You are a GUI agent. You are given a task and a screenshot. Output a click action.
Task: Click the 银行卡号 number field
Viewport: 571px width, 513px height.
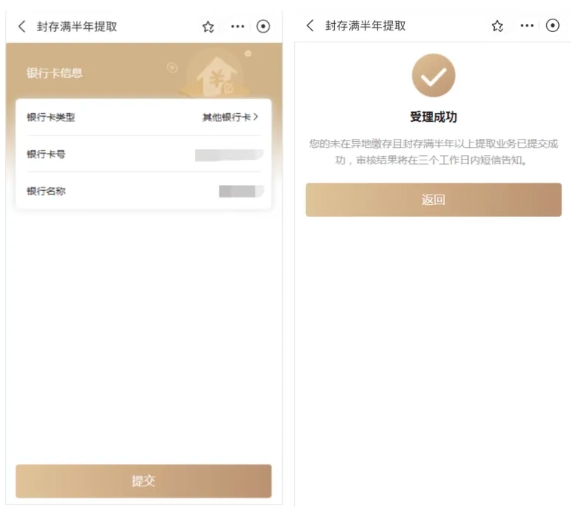pyautogui.click(x=229, y=155)
